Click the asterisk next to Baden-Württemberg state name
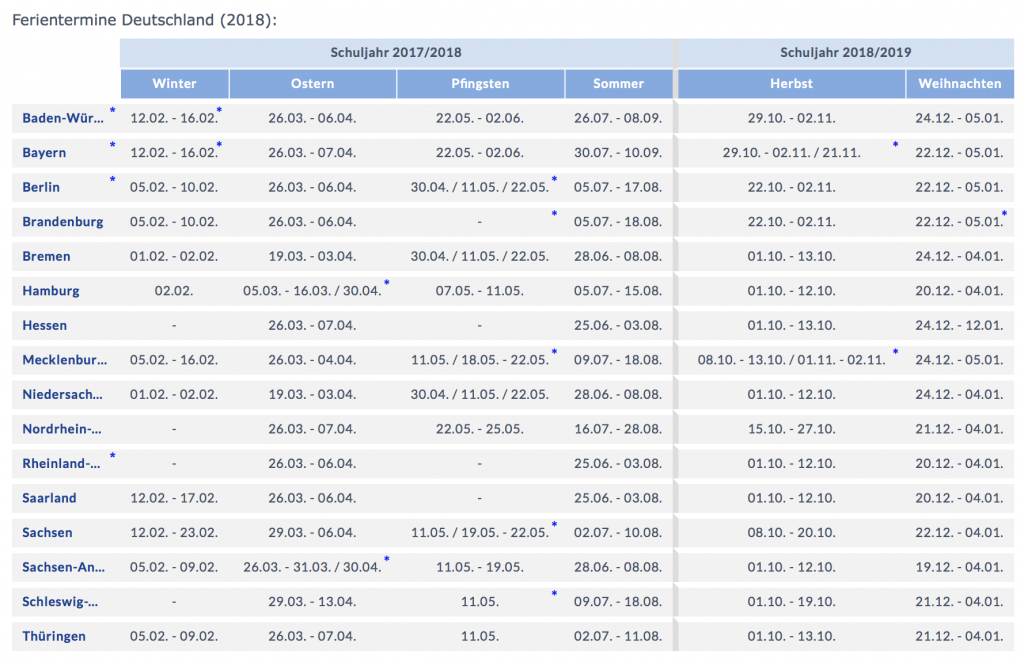This screenshot has width=1024, height=662. click(113, 111)
